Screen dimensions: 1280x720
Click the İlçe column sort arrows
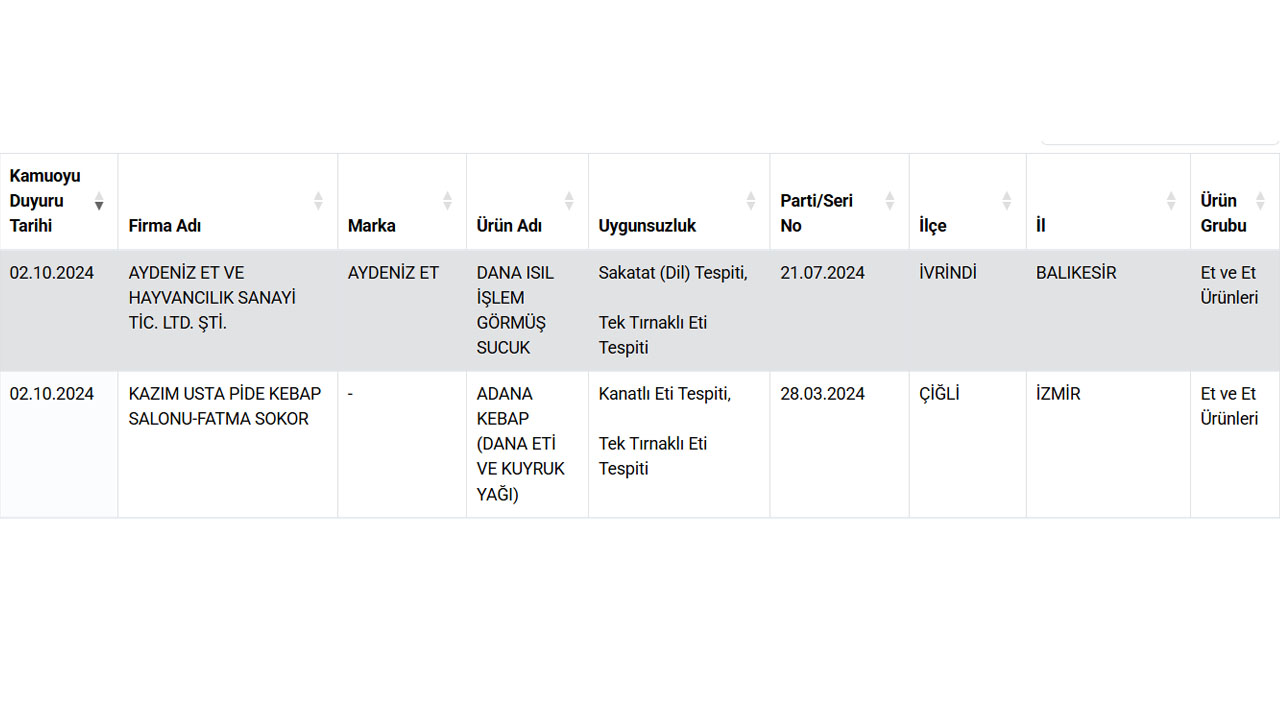point(1007,201)
